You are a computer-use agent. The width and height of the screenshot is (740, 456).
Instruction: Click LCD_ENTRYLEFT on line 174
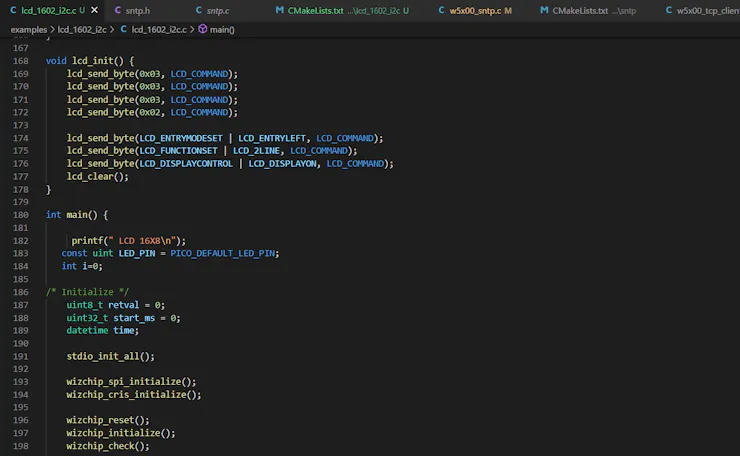point(272,138)
